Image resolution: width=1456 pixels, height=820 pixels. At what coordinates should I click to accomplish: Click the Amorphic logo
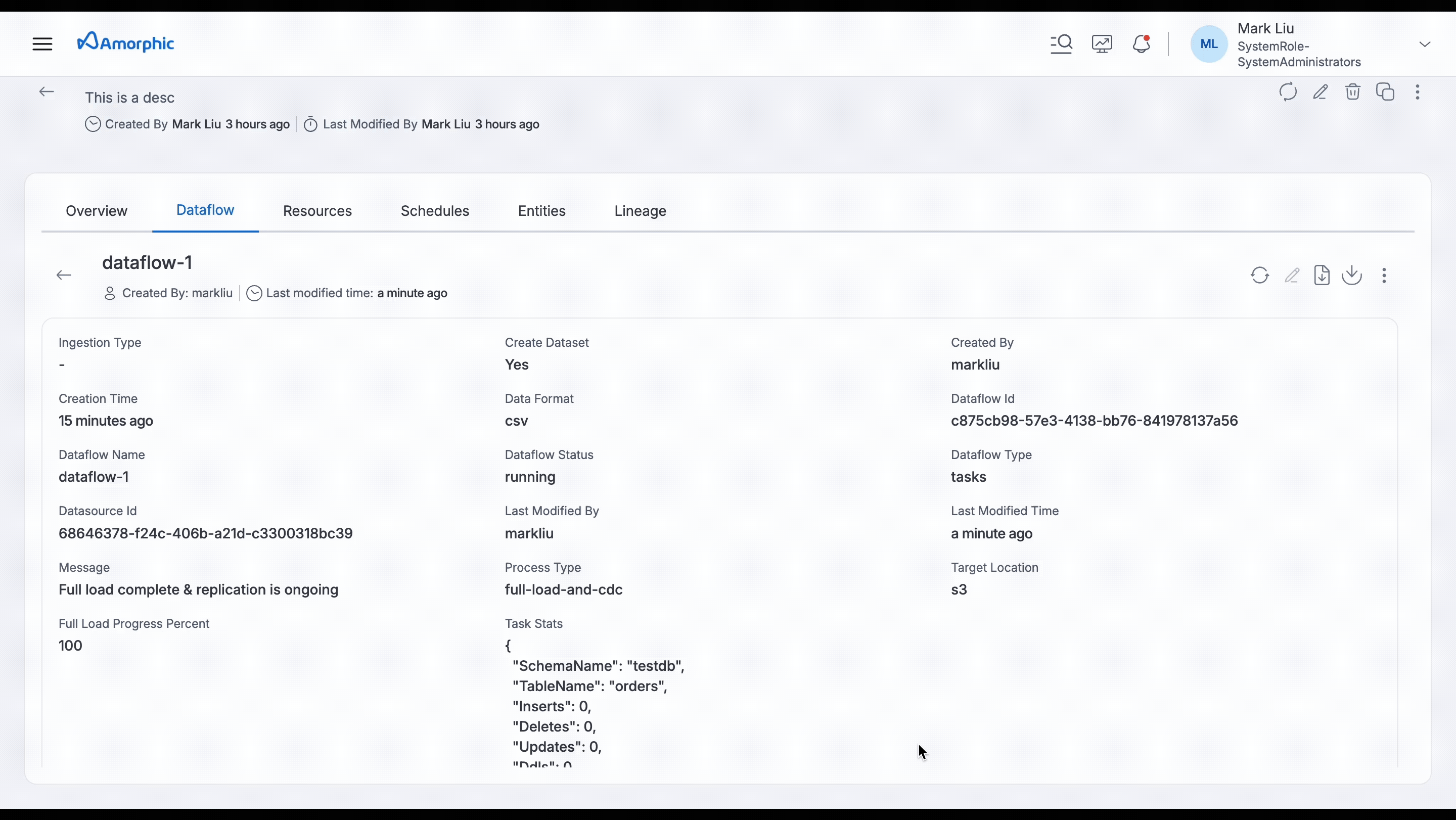coord(125,42)
